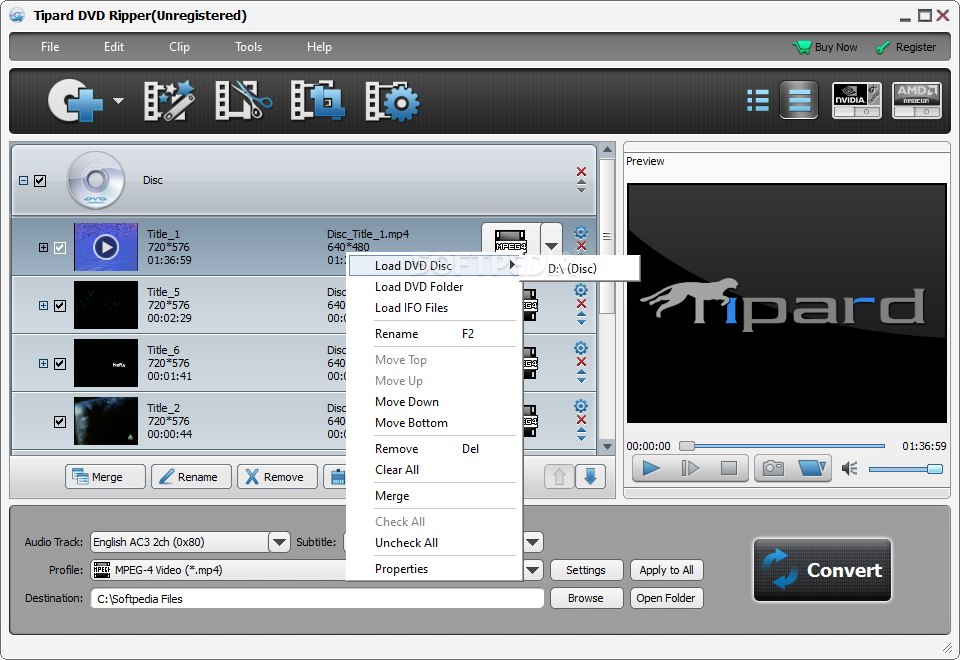Viewport: 960px width, 660px height.
Task: Open settings gear for Title_6
Action: [x=581, y=348]
